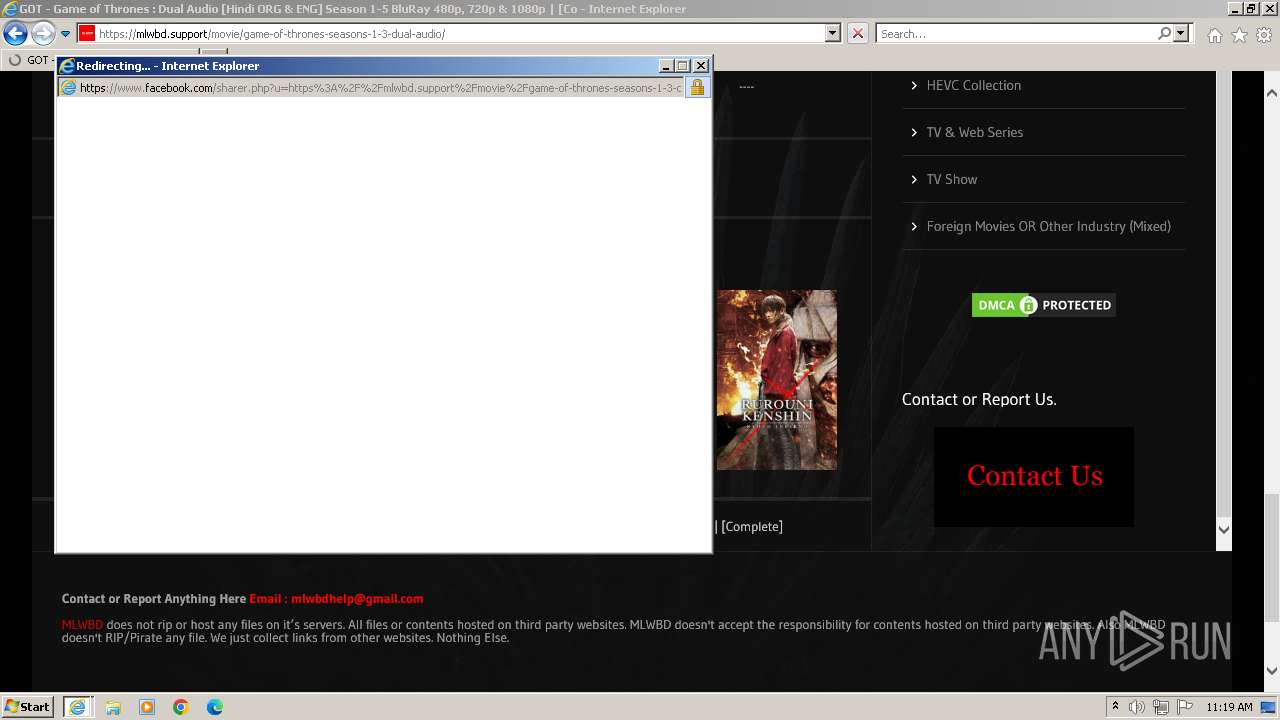Go back with the browser Back arrow

[15, 34]
